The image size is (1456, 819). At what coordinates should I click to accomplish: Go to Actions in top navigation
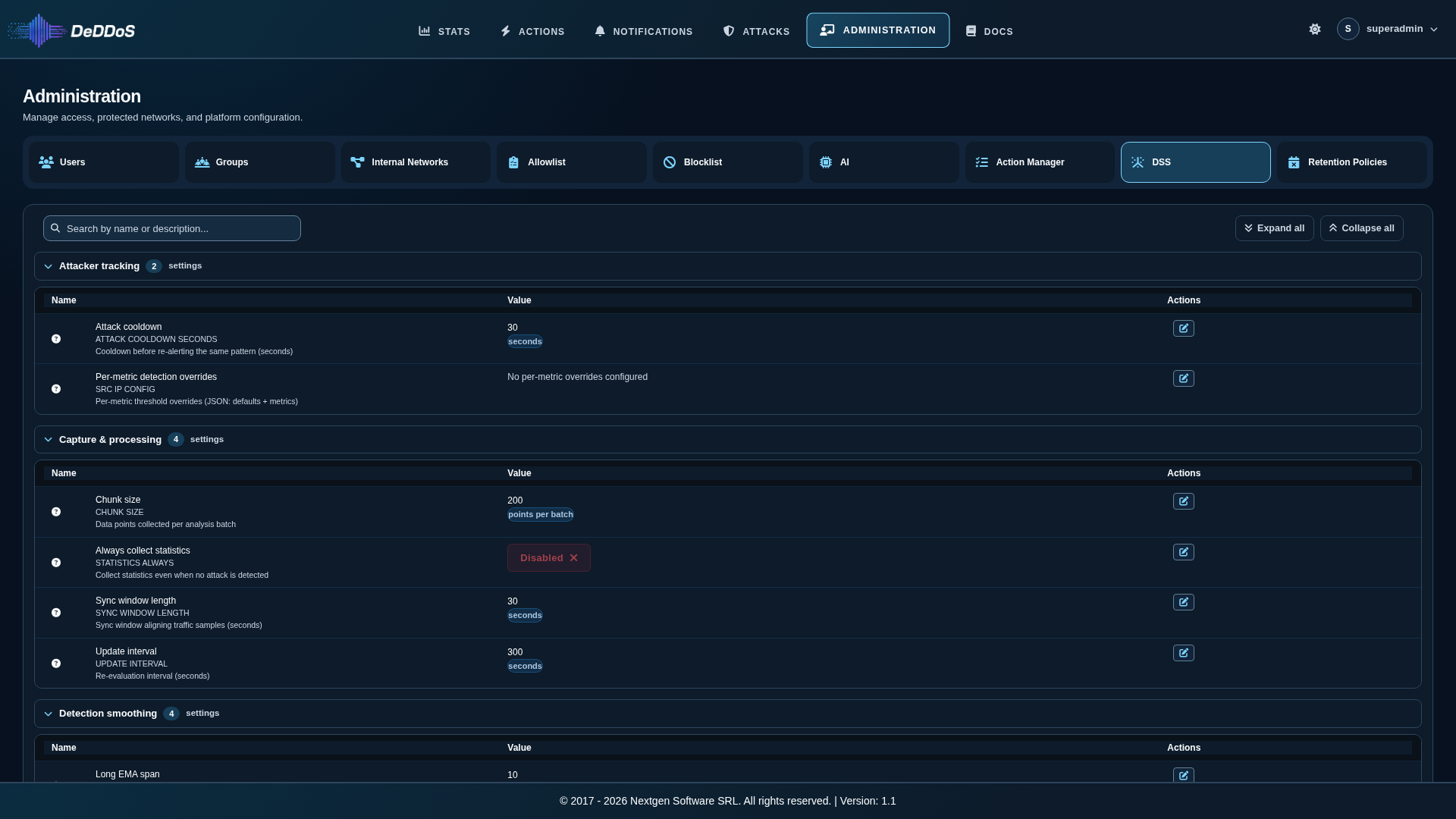532,31
